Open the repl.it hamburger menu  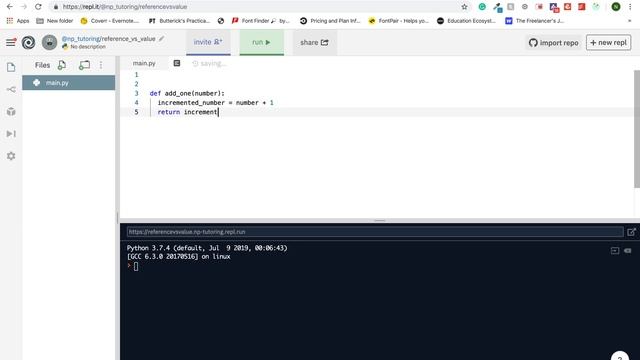click(11, 42)
